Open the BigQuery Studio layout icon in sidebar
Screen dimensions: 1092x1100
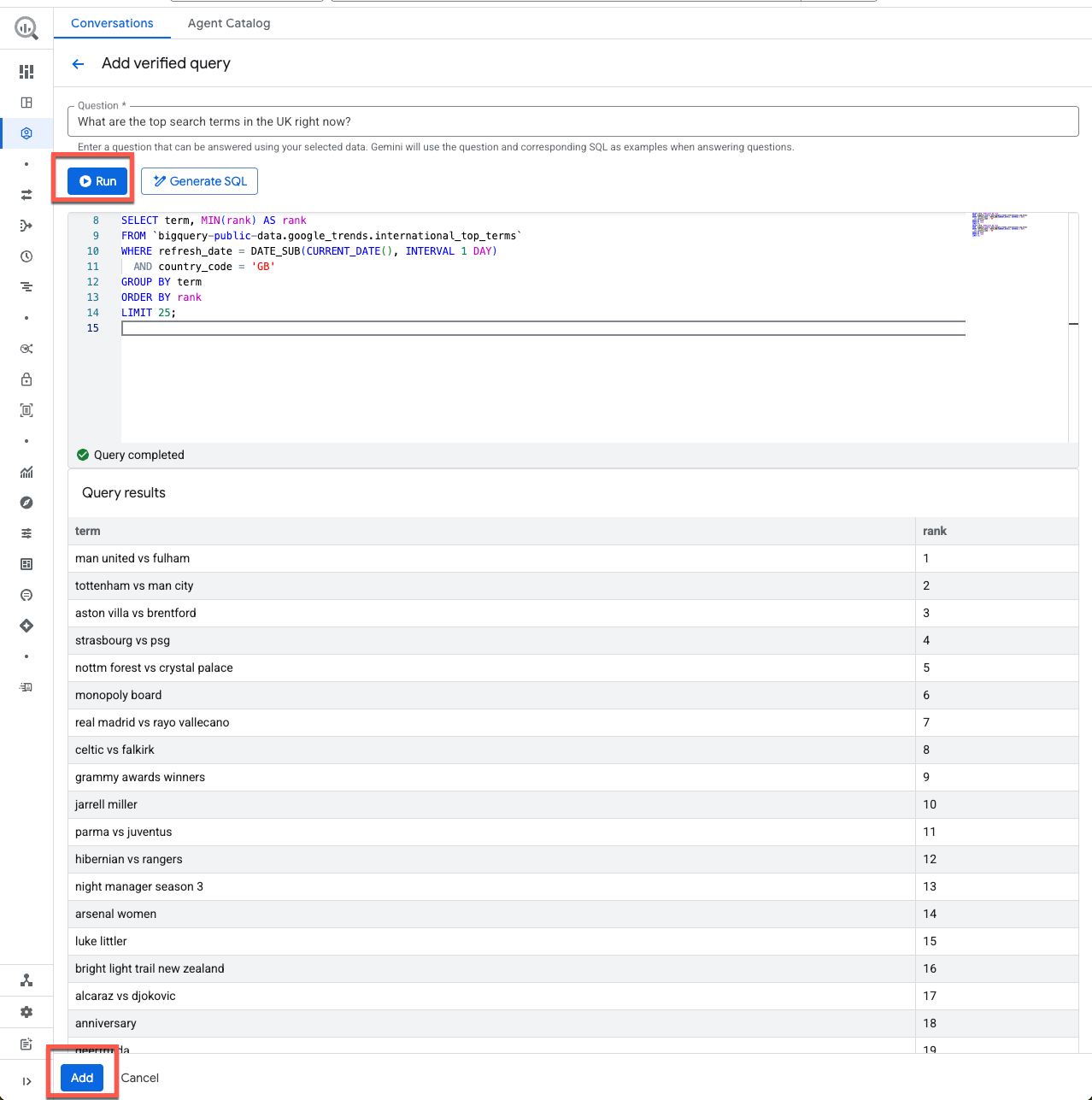click(26, 103)
